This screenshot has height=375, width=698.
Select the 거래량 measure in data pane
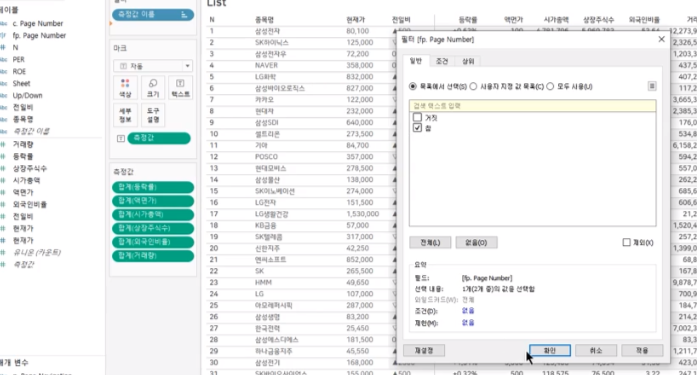tap(23, 145)
